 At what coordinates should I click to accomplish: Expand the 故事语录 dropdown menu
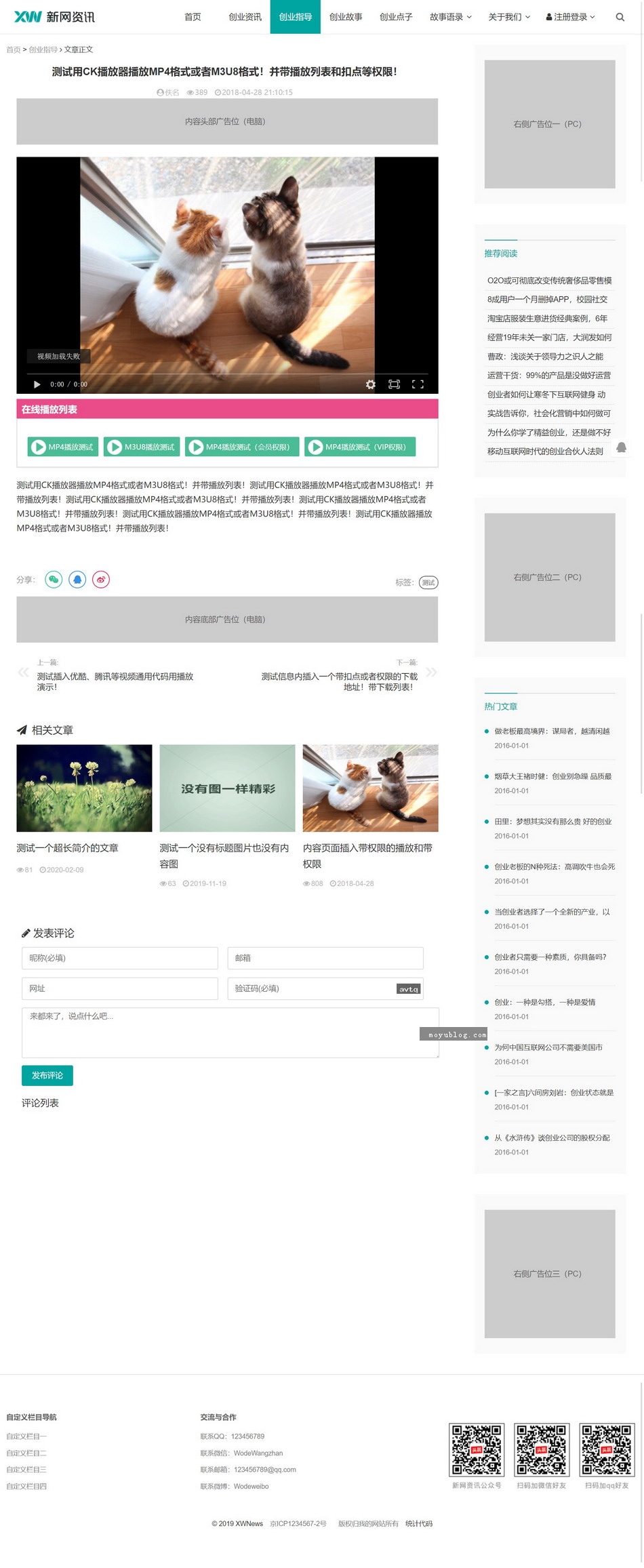click(450, 17)
